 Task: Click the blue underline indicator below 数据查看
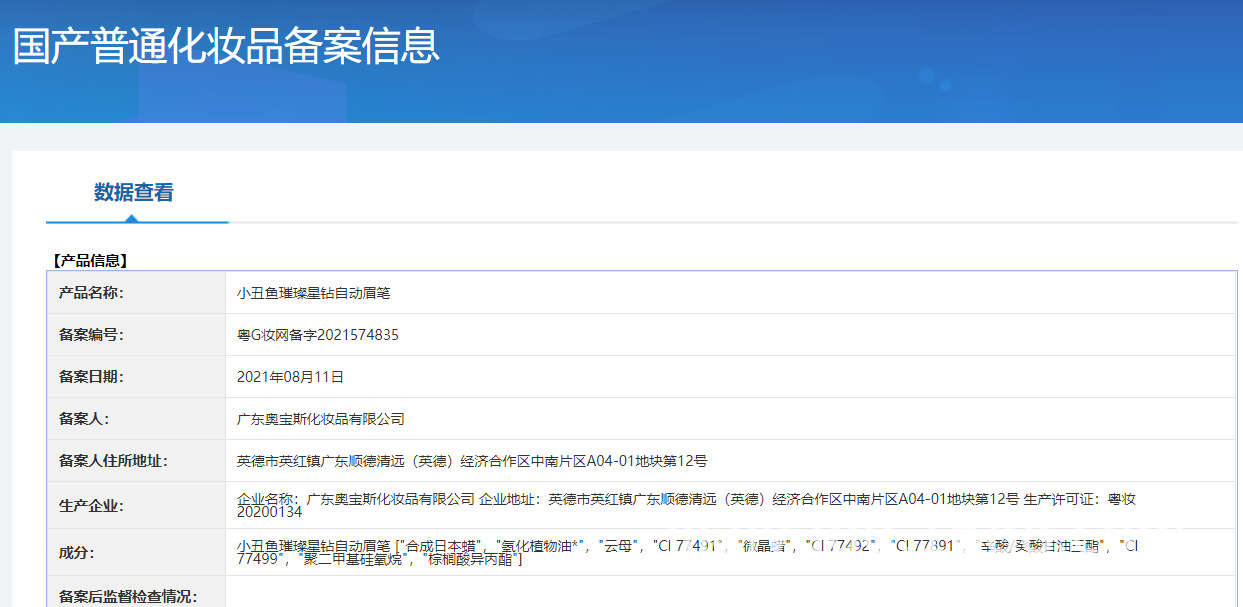pos(136,222)
